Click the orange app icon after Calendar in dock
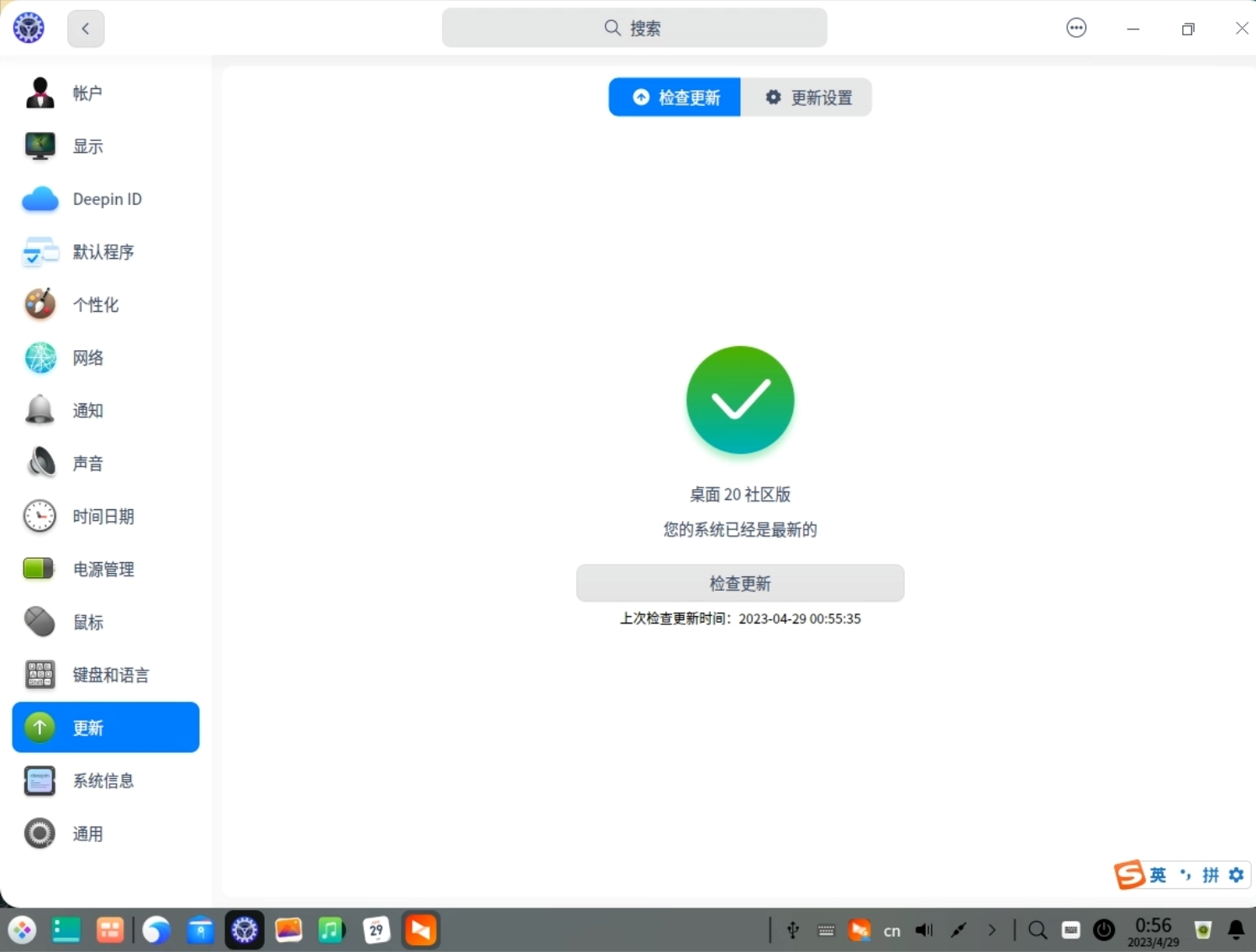This screenshot has width=1256, height=952. pos(421,930)
